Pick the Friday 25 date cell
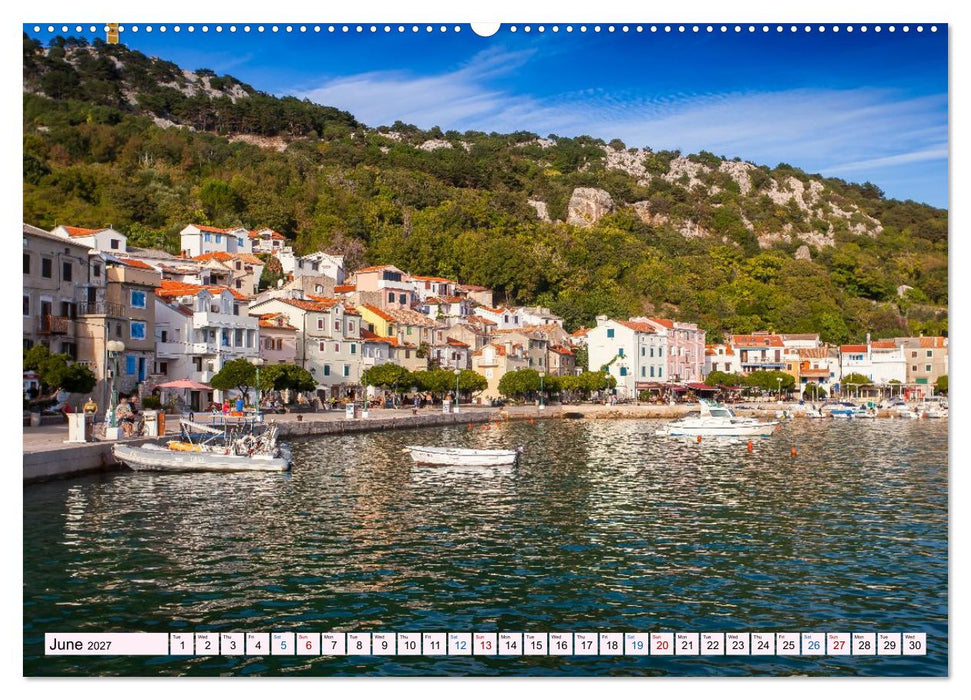 click(x=788, y=644)
